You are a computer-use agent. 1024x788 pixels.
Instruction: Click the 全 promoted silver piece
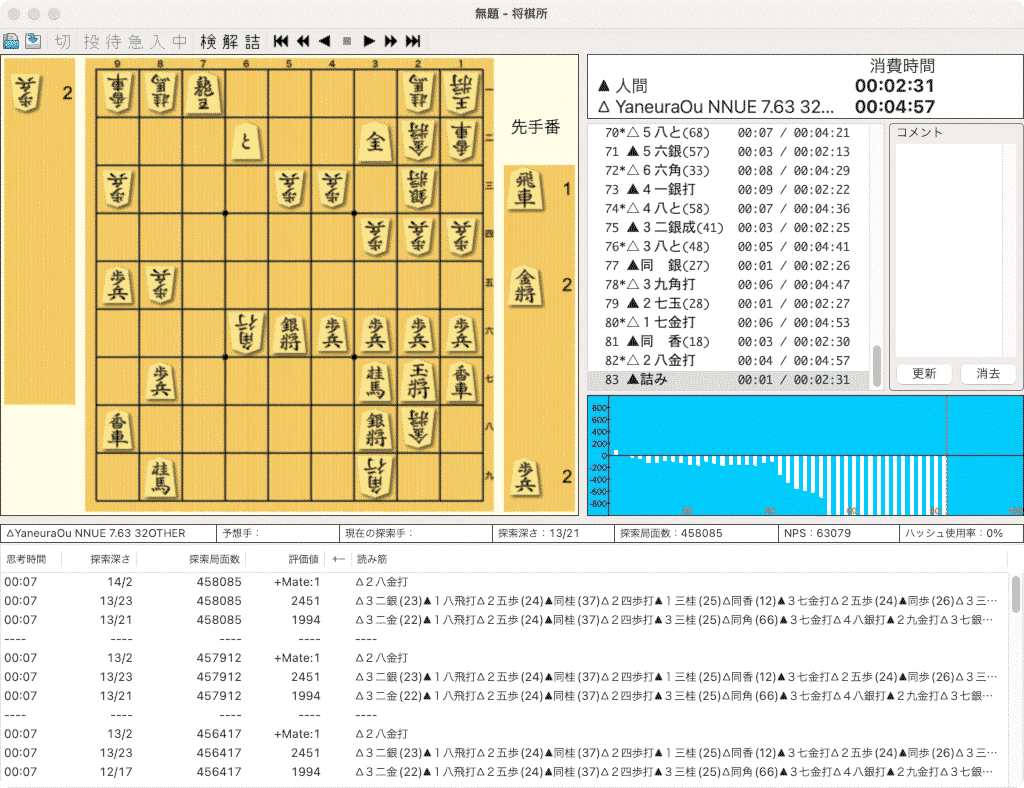(376, 141)
